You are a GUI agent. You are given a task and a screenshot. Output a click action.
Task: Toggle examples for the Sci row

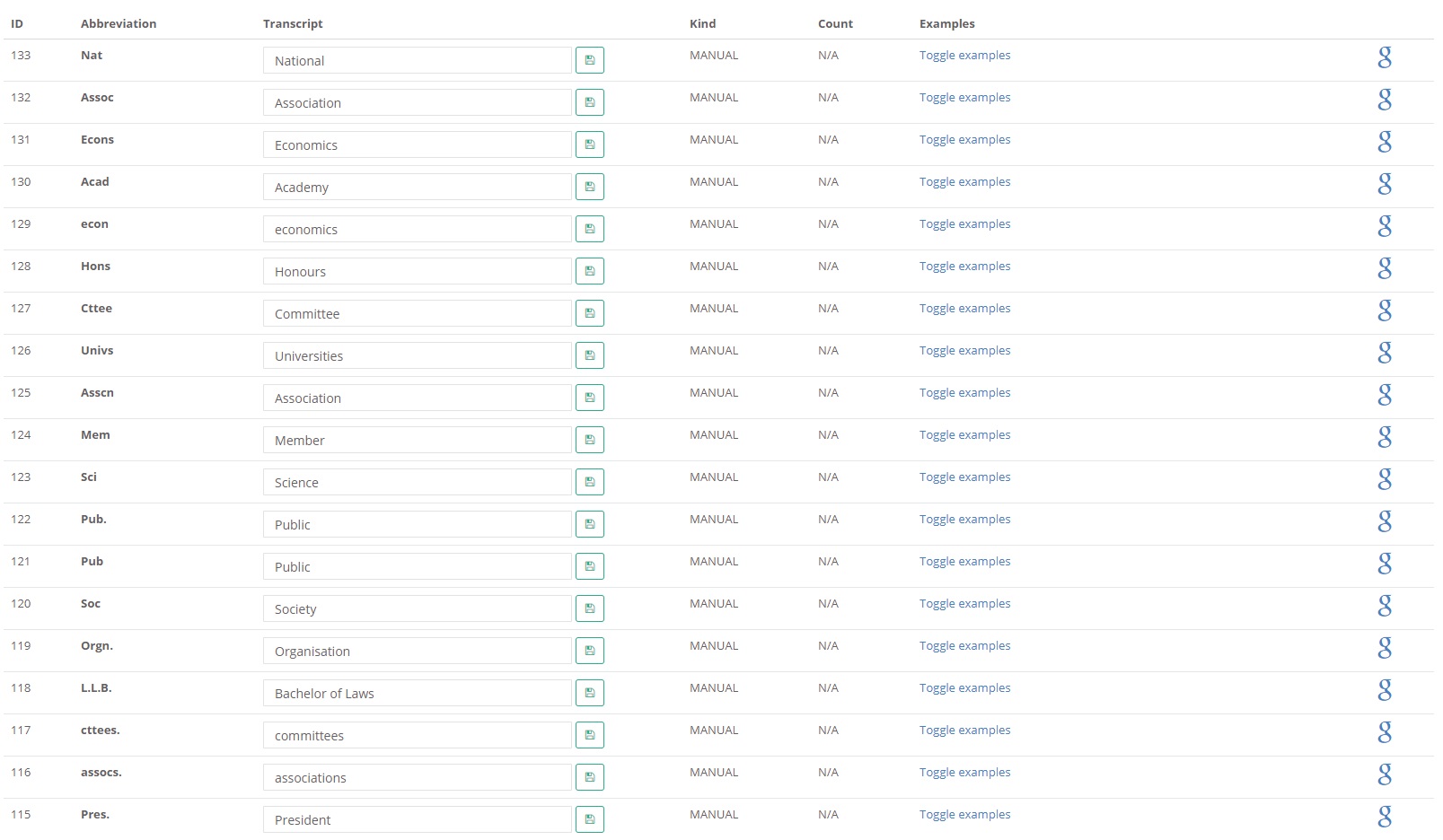(x=964, y=477)
